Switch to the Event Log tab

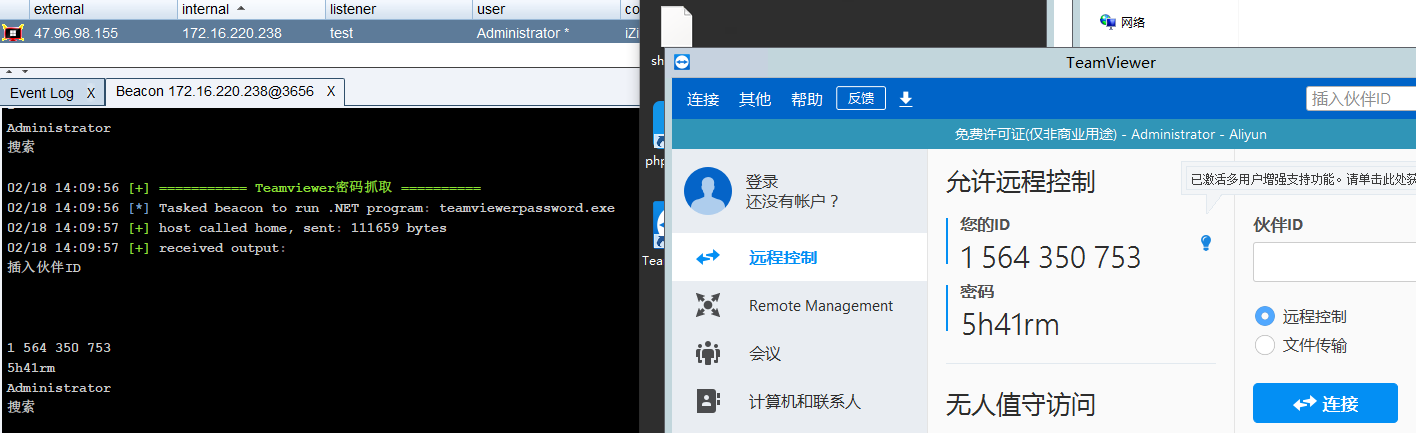42,93
